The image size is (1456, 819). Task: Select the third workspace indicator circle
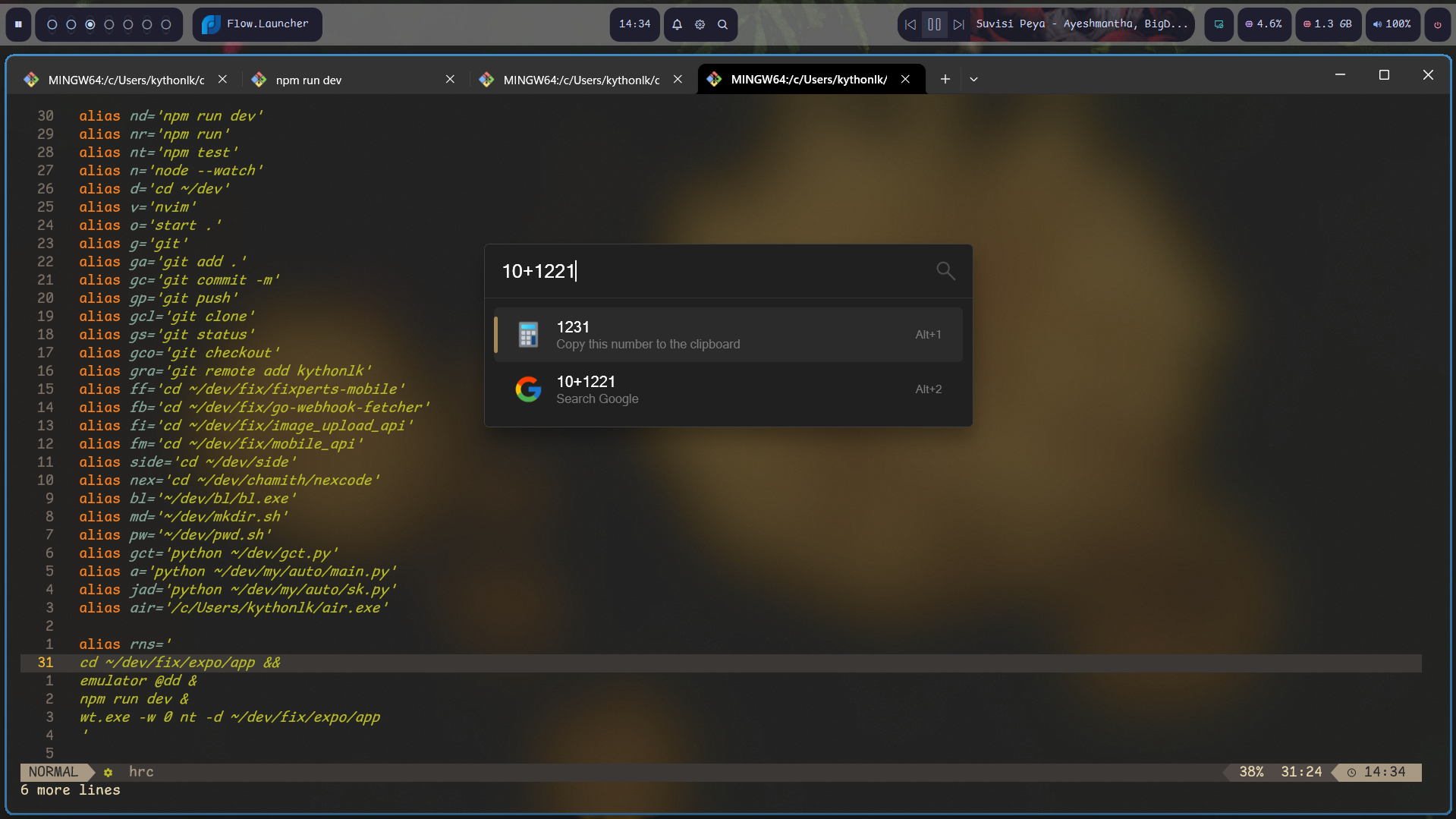tap(90, 24)
